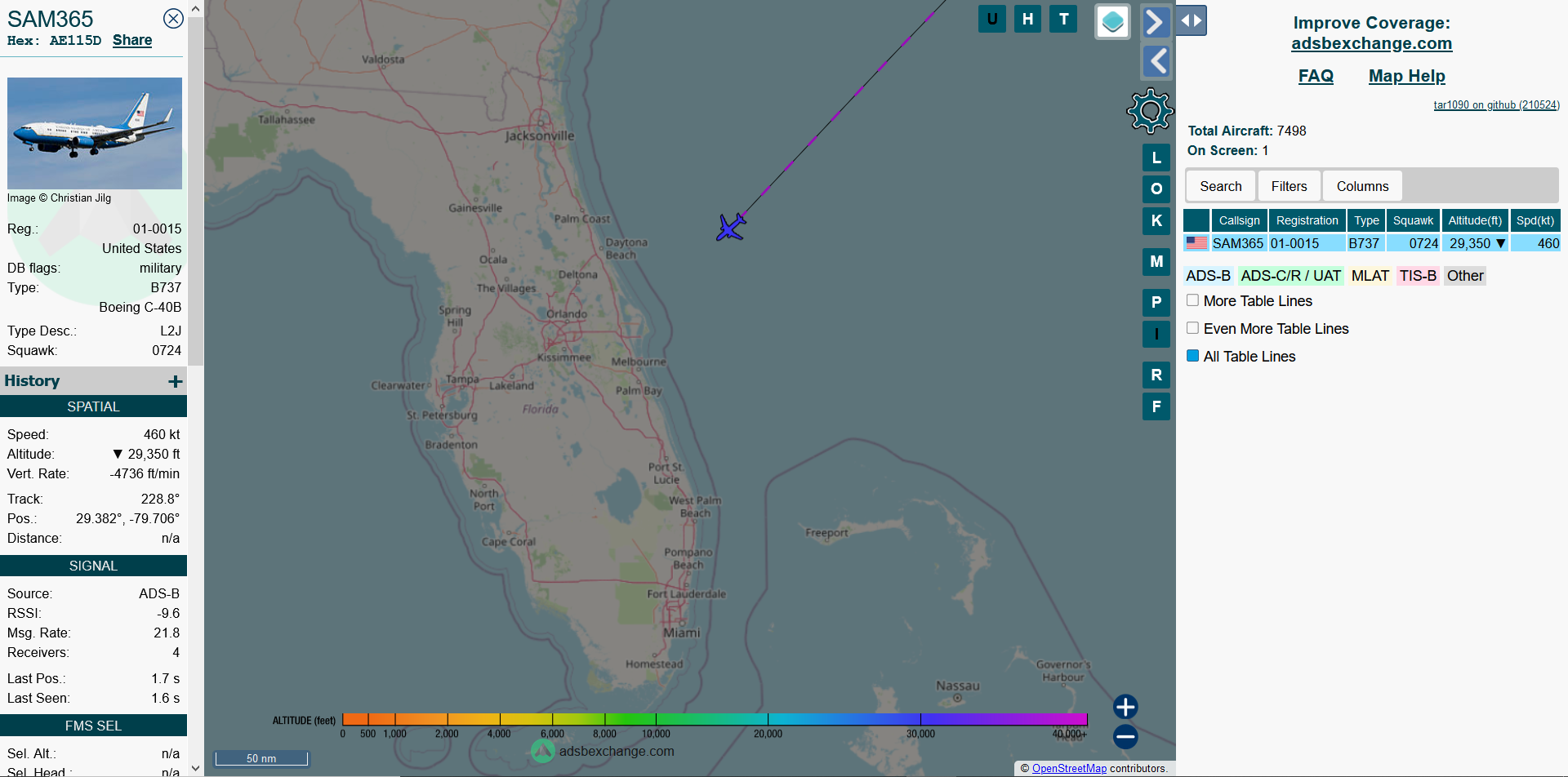The width and height of the screenshot is (1568, 777).
Task: Click the P map button
Action: [1156, 302]
